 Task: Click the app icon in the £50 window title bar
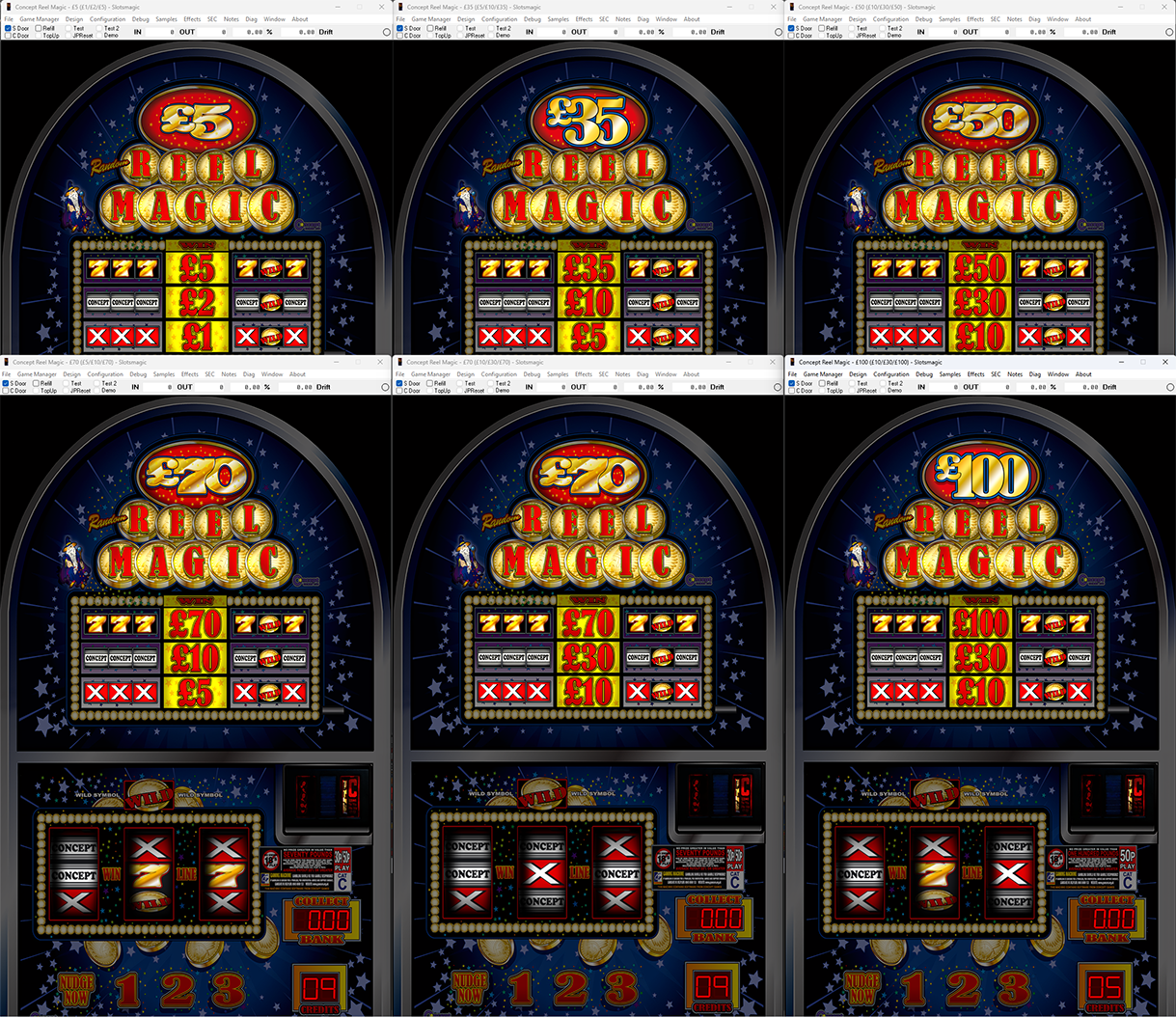pyautogui.click(x=792, y=7)
